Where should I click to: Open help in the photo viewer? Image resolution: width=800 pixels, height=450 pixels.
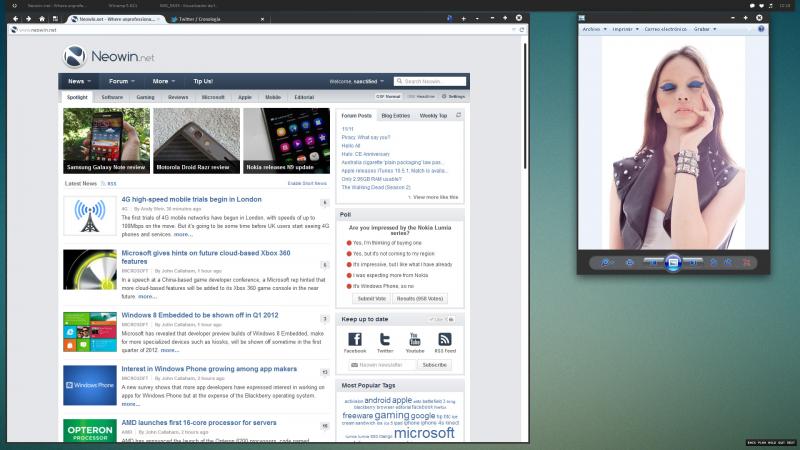click(x=761, y=29)
